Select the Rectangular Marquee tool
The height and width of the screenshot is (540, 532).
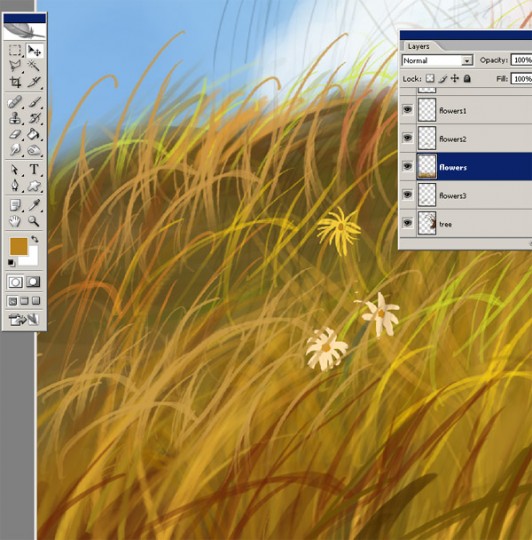[x=15, y=50]
